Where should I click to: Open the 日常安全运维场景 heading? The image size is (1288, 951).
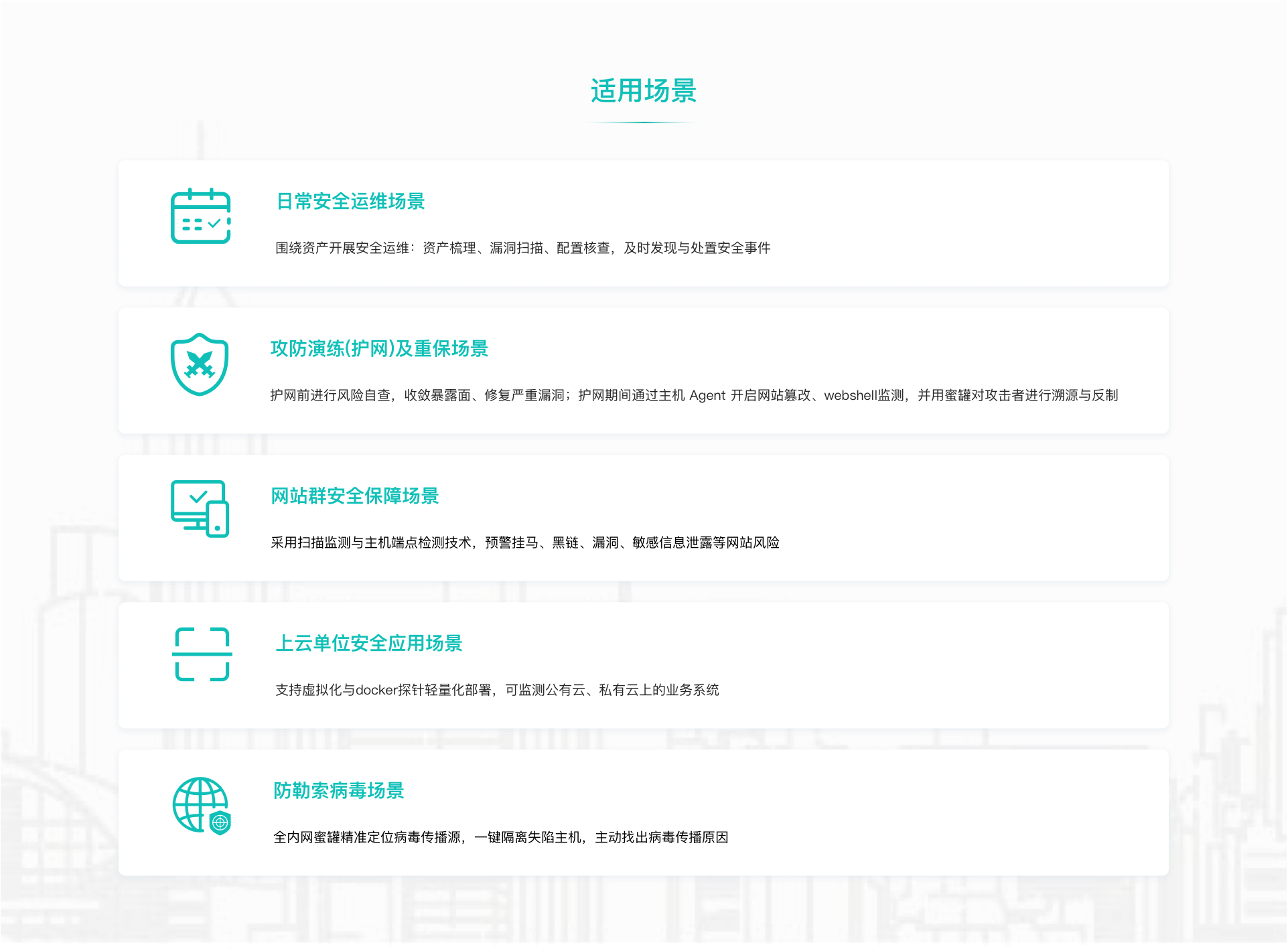tap(350, 202)
